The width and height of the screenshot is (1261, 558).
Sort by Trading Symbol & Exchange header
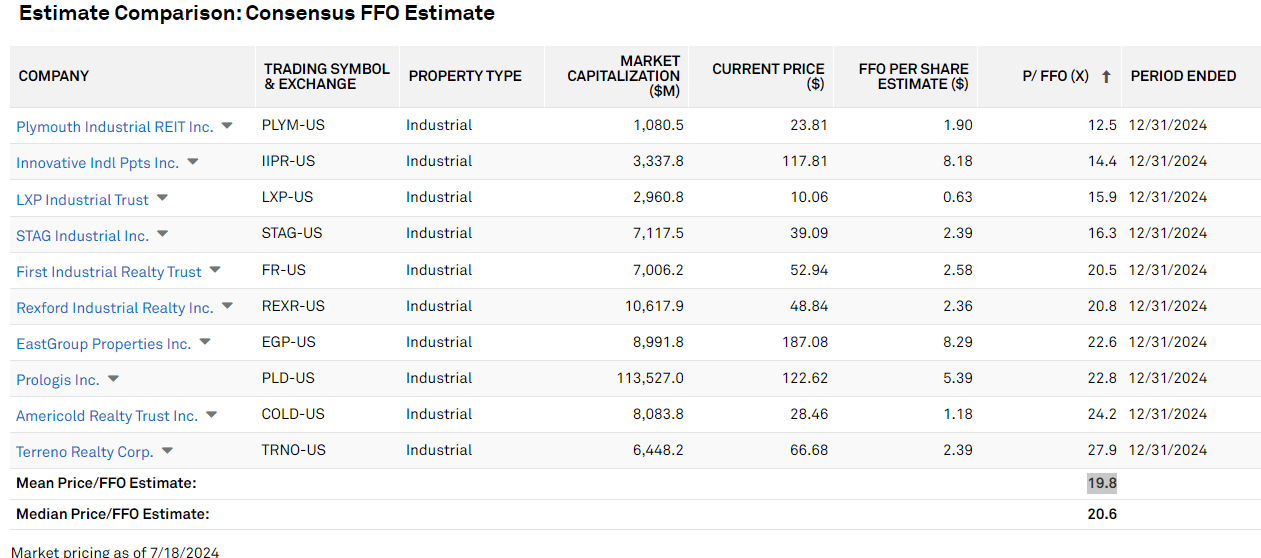[327, 76]
